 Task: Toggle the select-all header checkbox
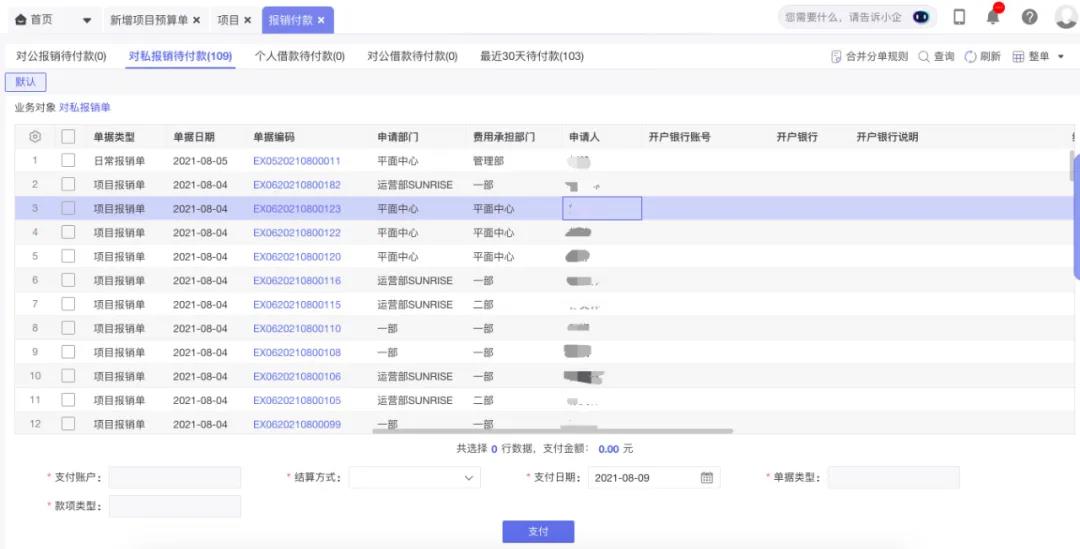click(x=68, y=137)
